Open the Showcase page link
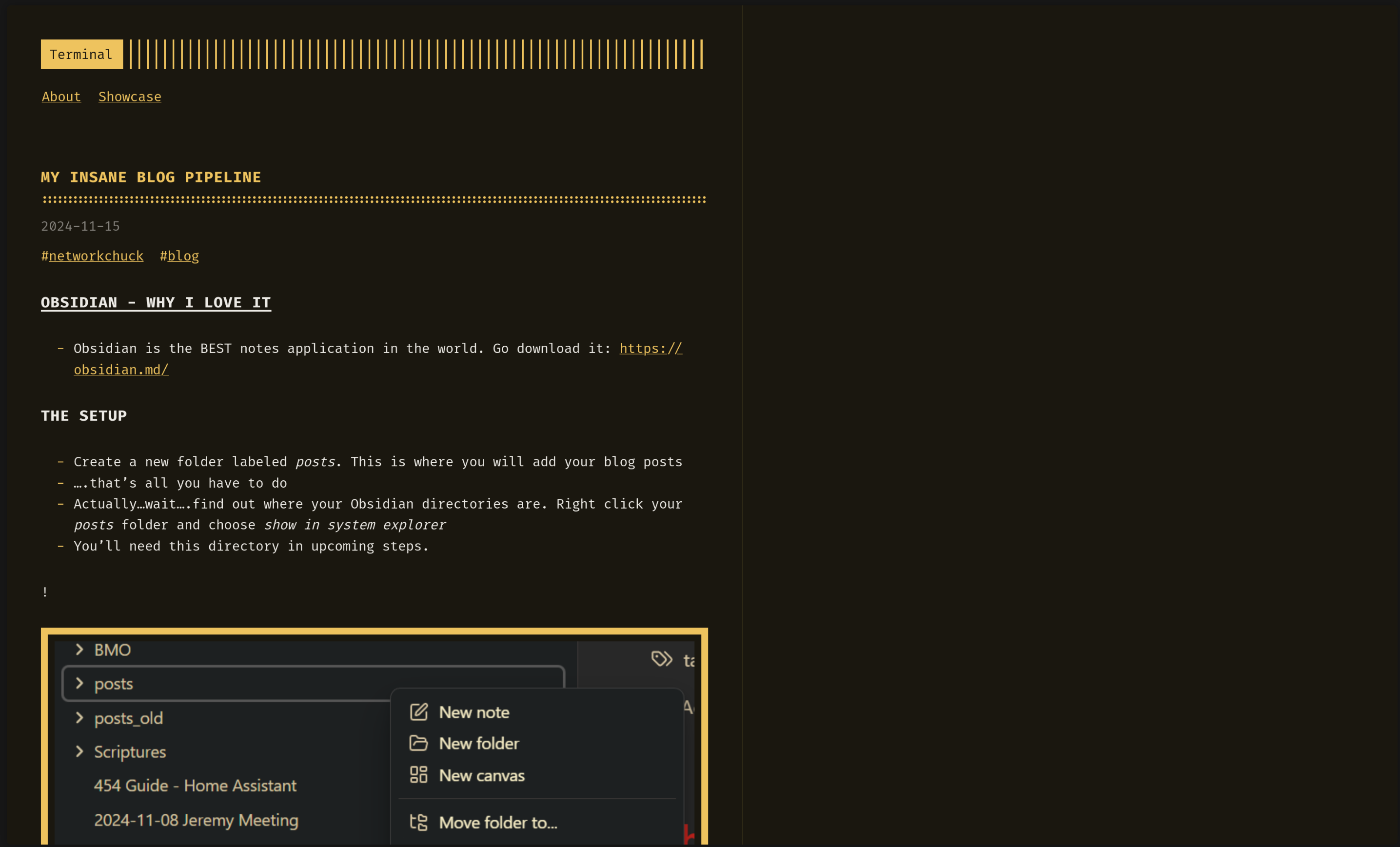 coord(130,97)
